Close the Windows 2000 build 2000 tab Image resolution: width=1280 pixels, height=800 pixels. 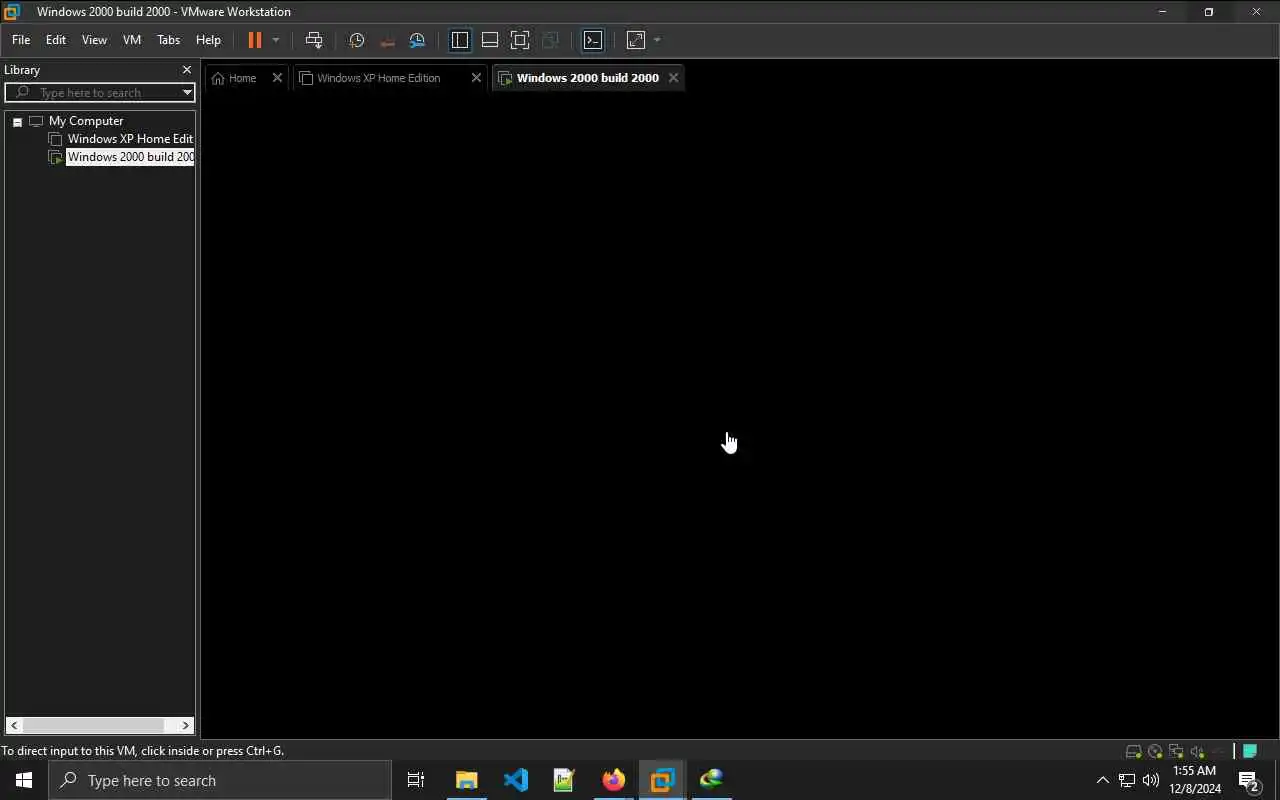pyautogui.click(x=673, y=78)
